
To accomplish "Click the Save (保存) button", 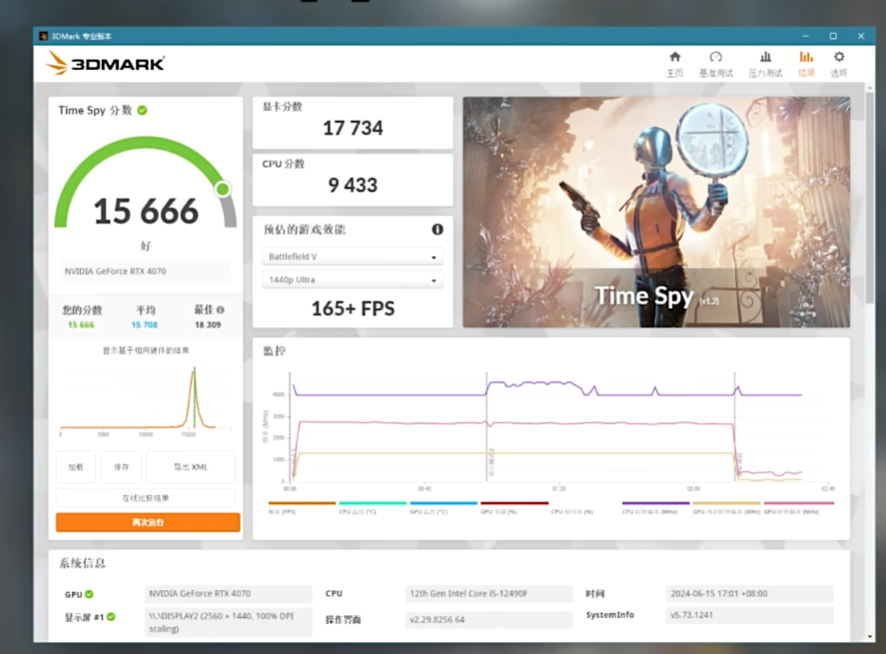I will (x=121, y=467).
